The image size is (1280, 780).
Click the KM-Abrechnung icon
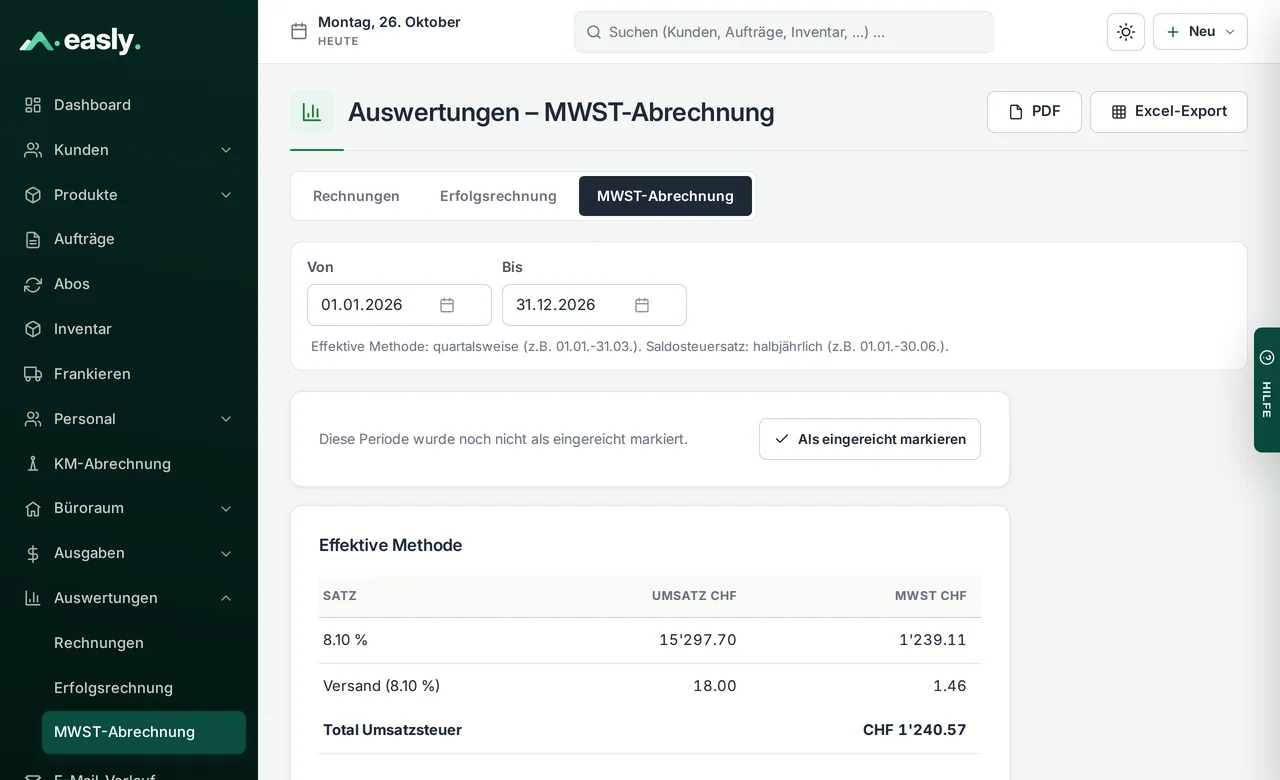tap(33, 464)
